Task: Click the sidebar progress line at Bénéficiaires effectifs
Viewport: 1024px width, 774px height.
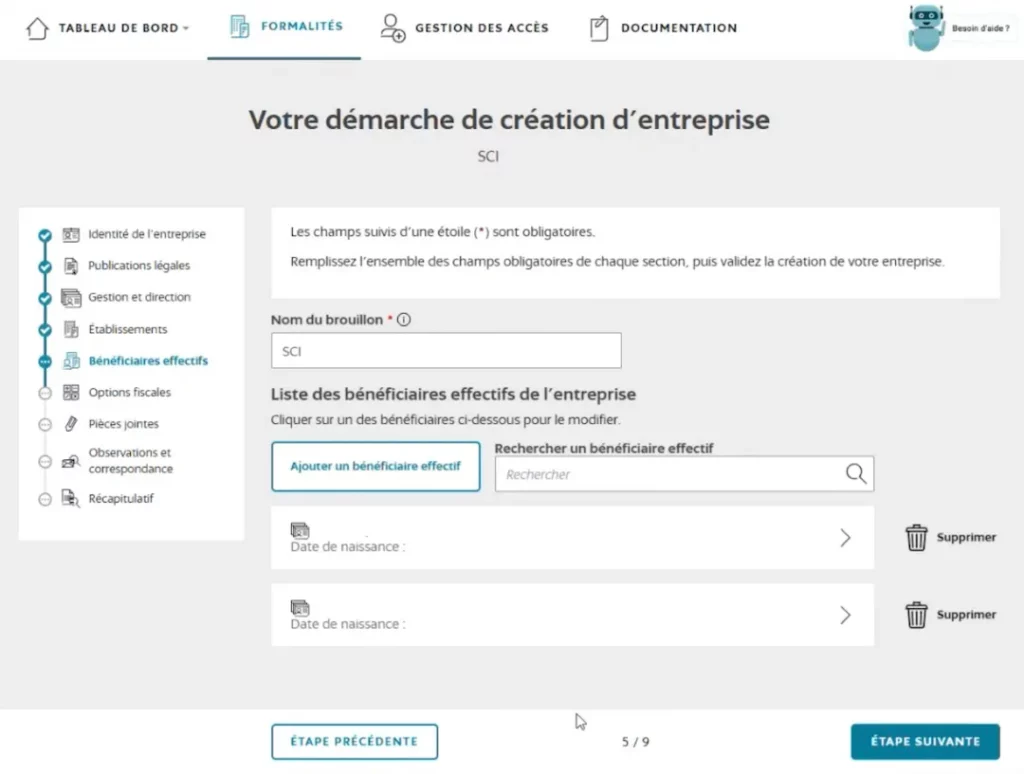Action: pyautogui.click(x=44, y=360)
